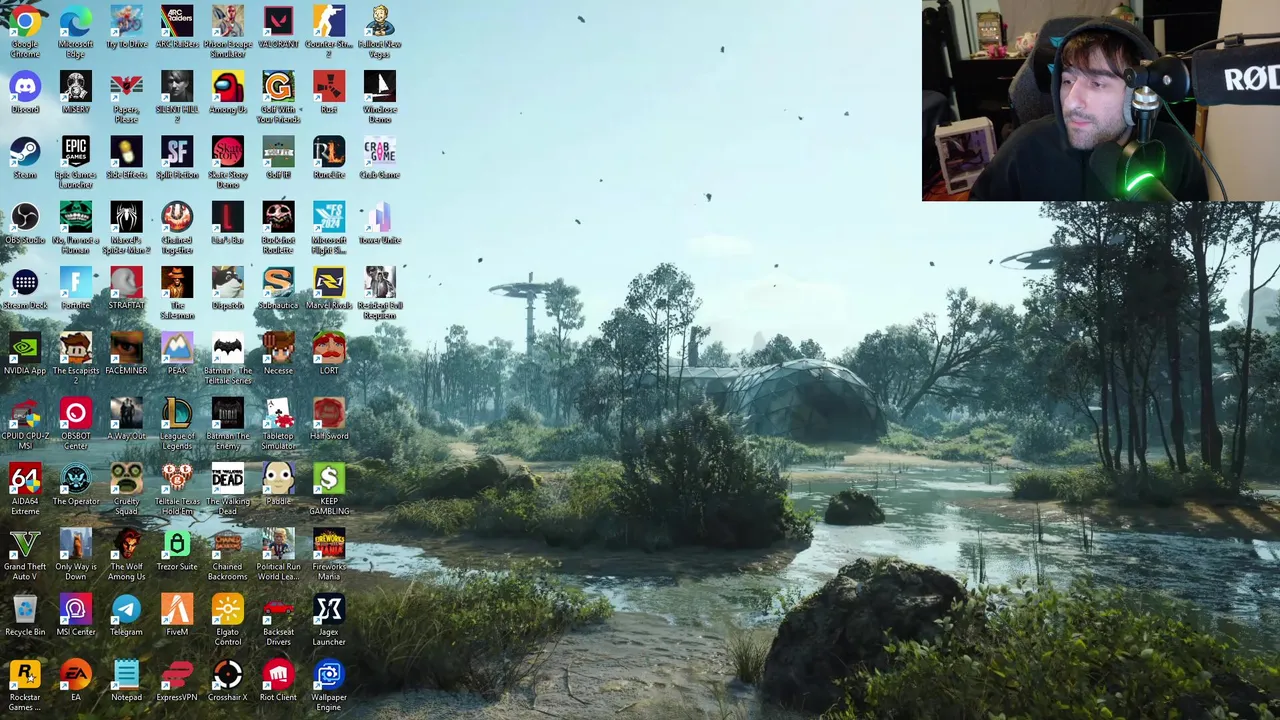
Task: Click the FiveM shortcut
Action: pos(177,609)
